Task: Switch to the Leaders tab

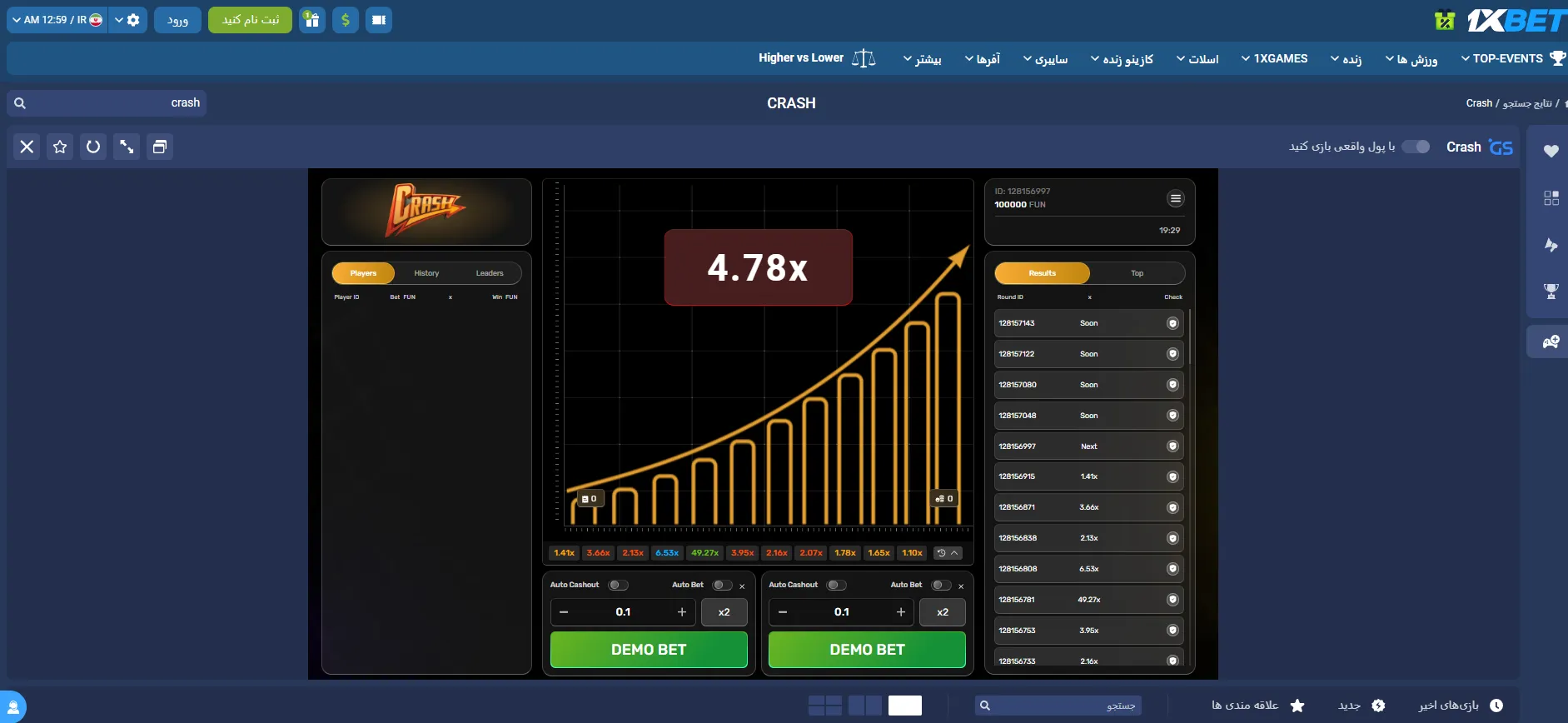Action: tap(490, 273)
